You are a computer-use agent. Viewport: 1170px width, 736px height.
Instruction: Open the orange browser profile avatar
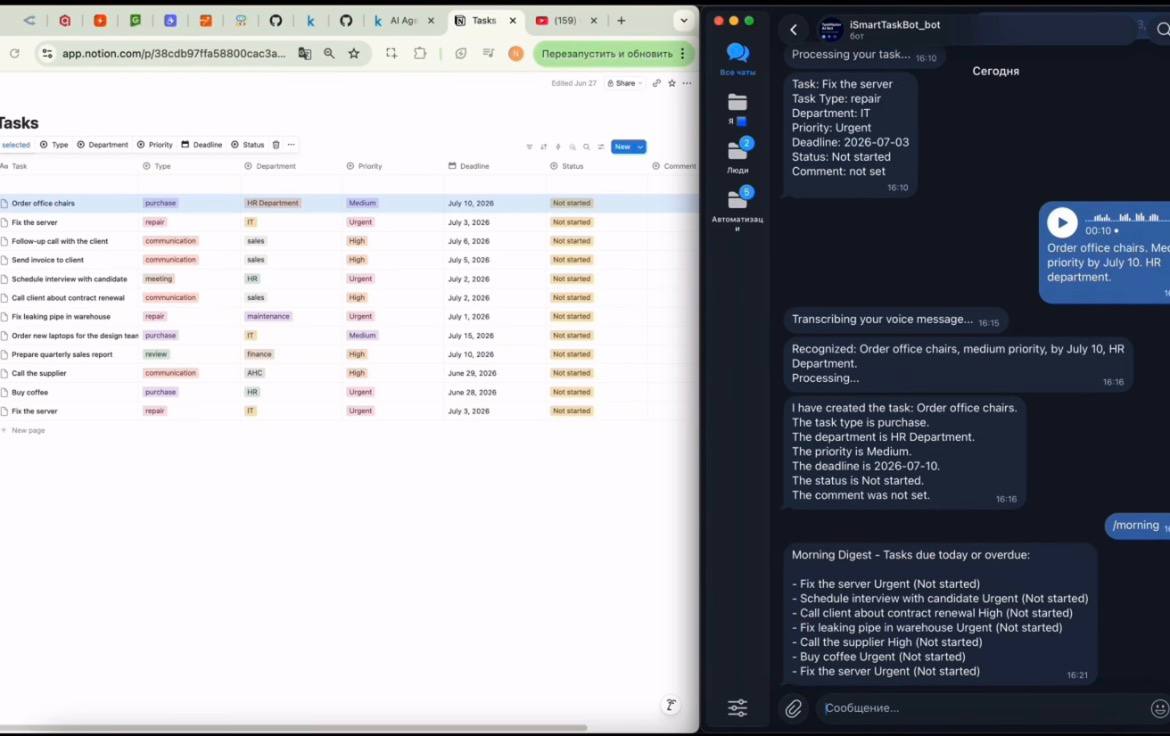516,53
